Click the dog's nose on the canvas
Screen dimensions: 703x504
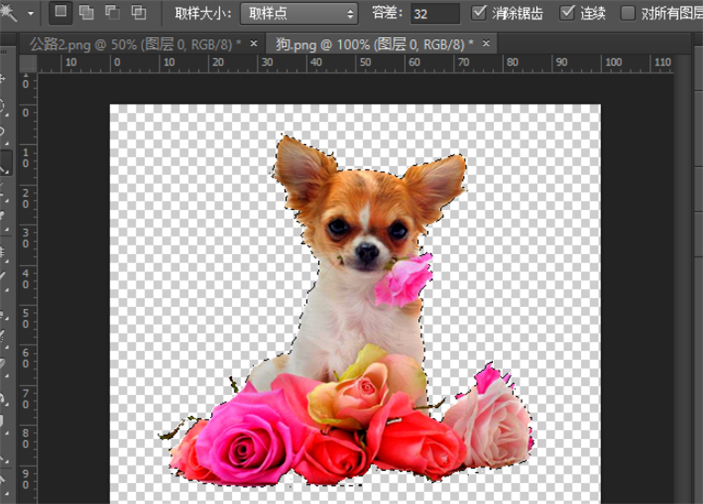(368, 253)
